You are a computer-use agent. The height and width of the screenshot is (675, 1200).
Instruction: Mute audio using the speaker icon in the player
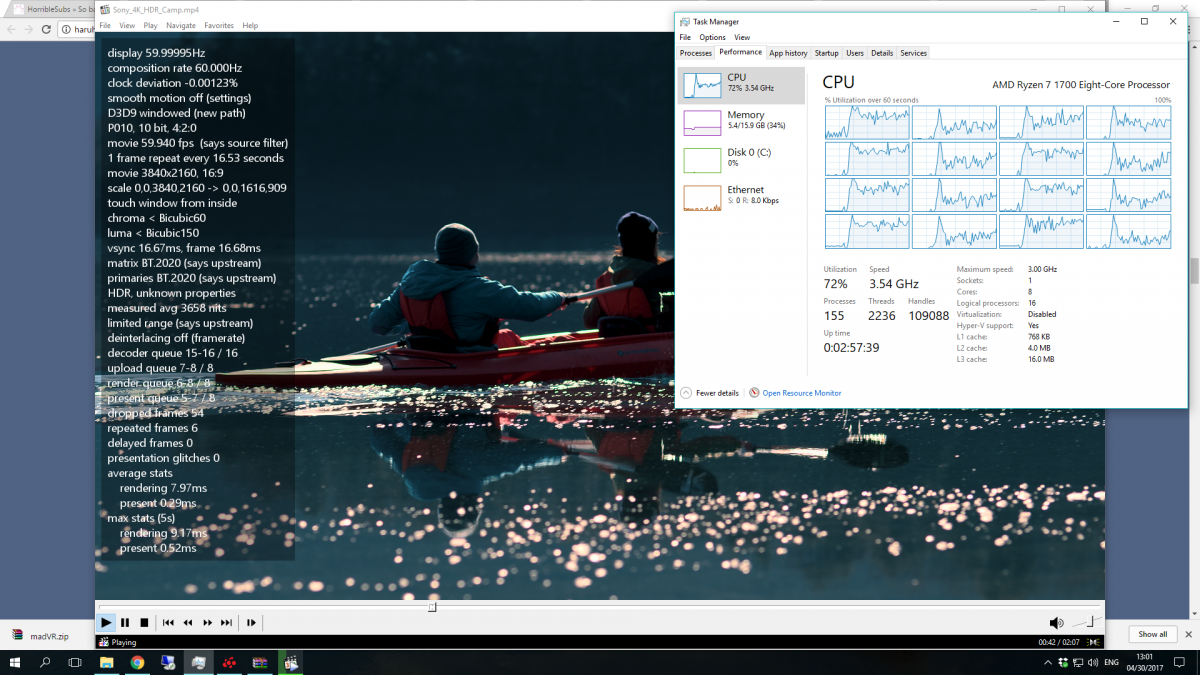(x=1056, y=623)
